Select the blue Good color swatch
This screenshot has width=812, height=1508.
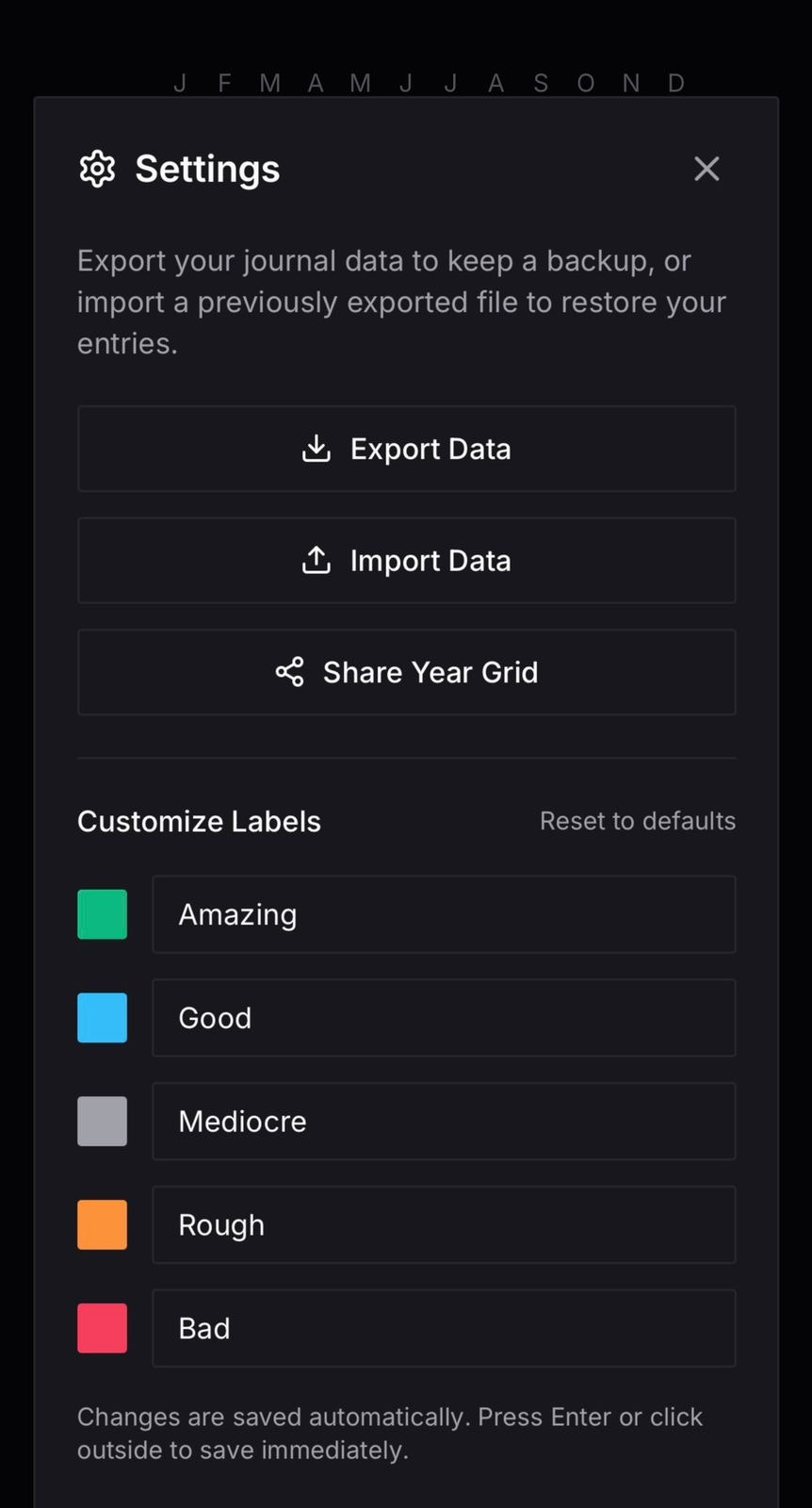coord(102,1018)
